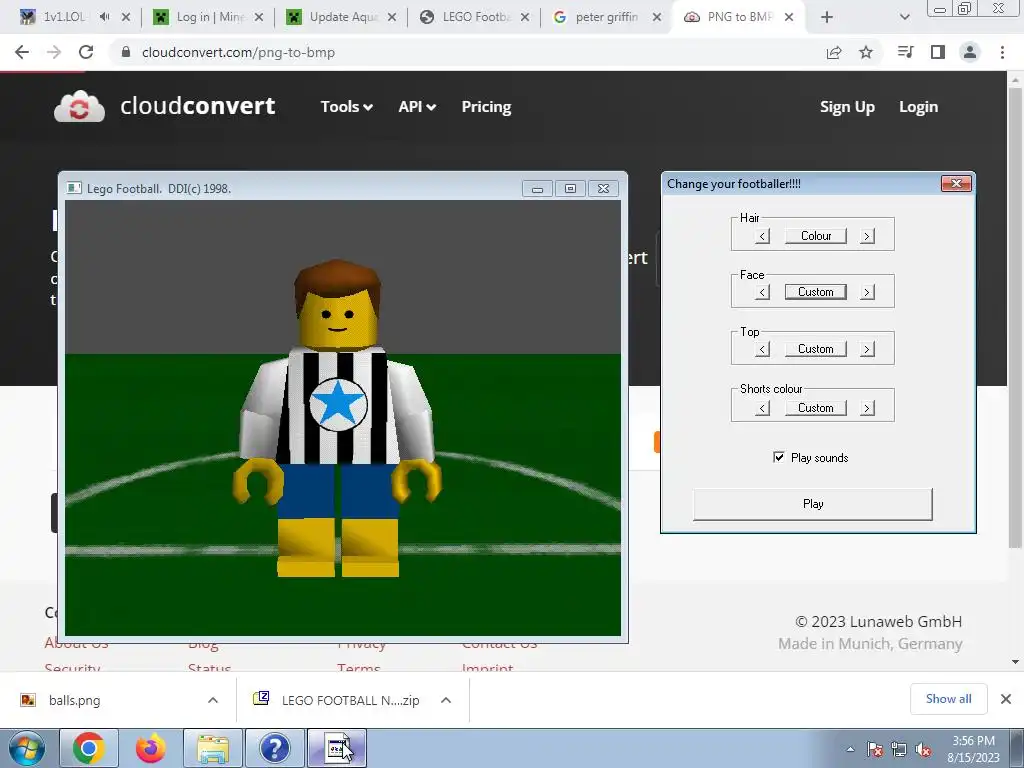The image size is (1024, 768).
Task: Click the Sign Up link
Action: tap(847, 106)
